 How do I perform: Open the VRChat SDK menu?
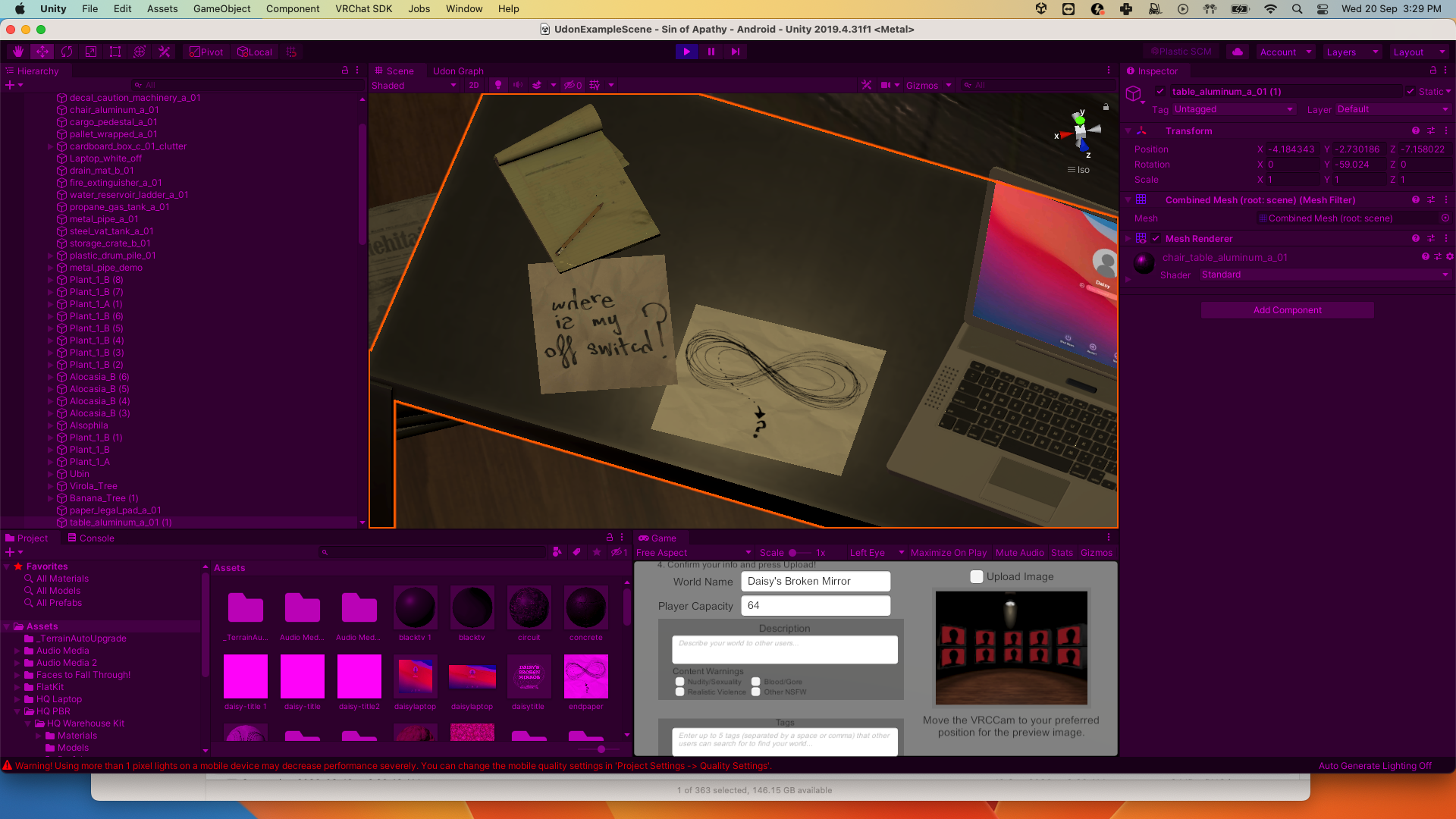(363, 8)
